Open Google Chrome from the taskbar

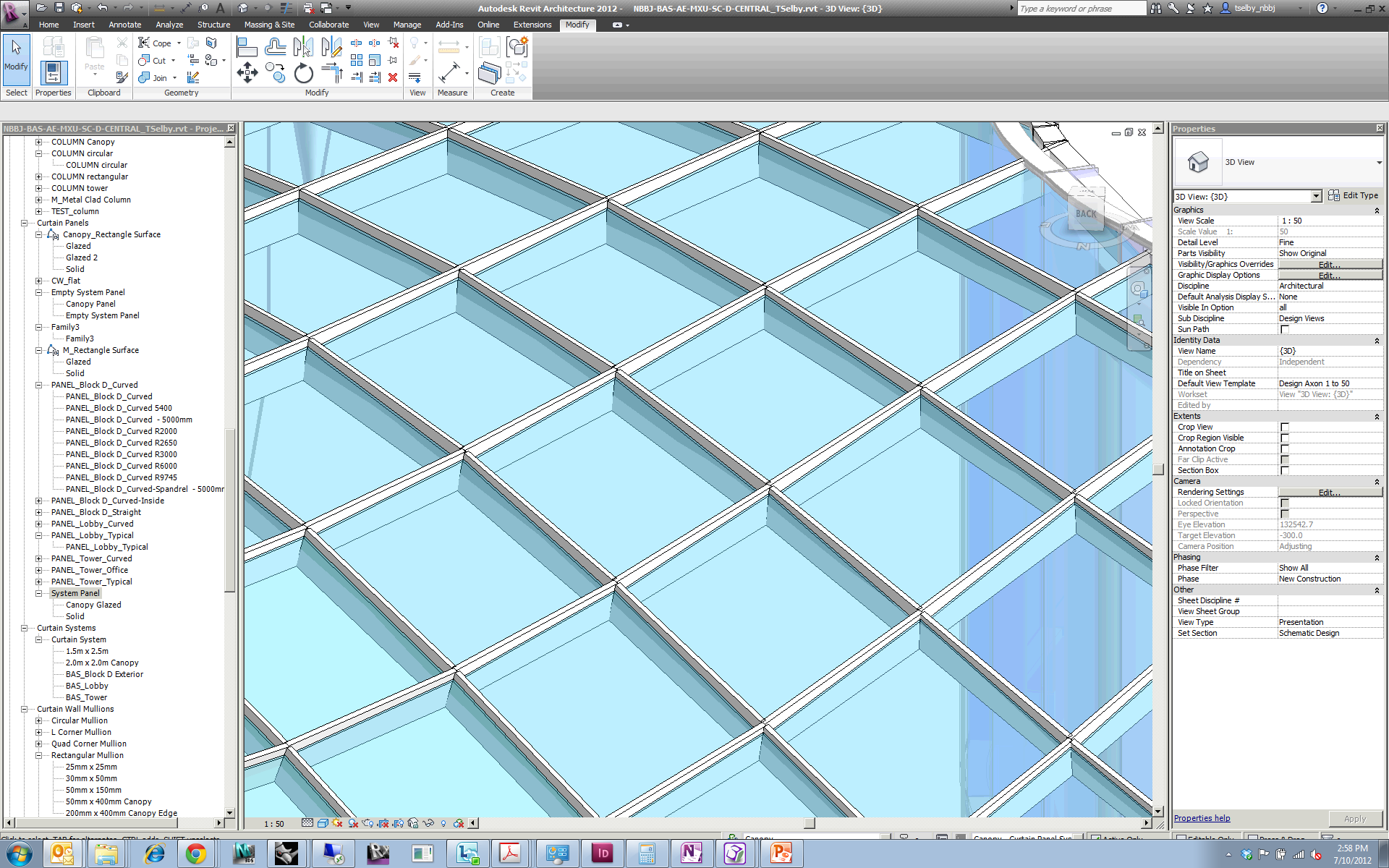pos(195,854)
